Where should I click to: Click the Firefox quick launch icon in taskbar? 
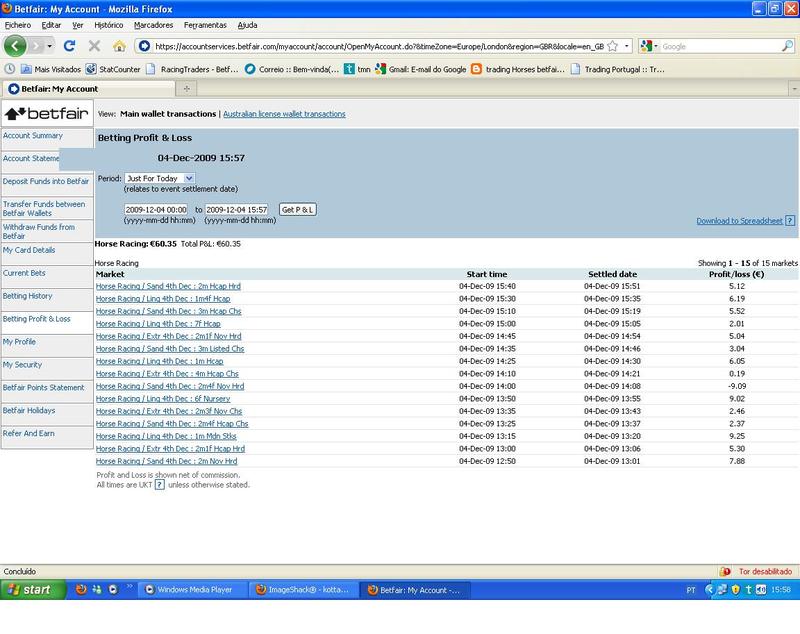pyautogui.click(x=81, y=590)
